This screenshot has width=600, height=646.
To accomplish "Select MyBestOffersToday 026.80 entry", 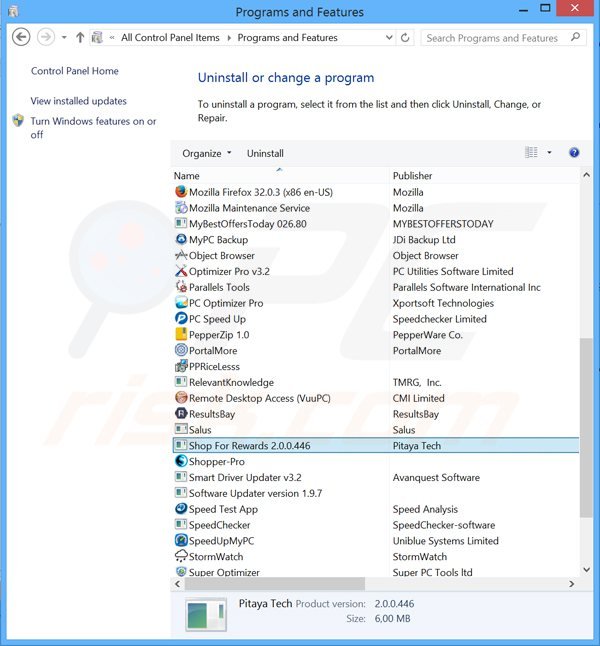I will click(248, 224).
